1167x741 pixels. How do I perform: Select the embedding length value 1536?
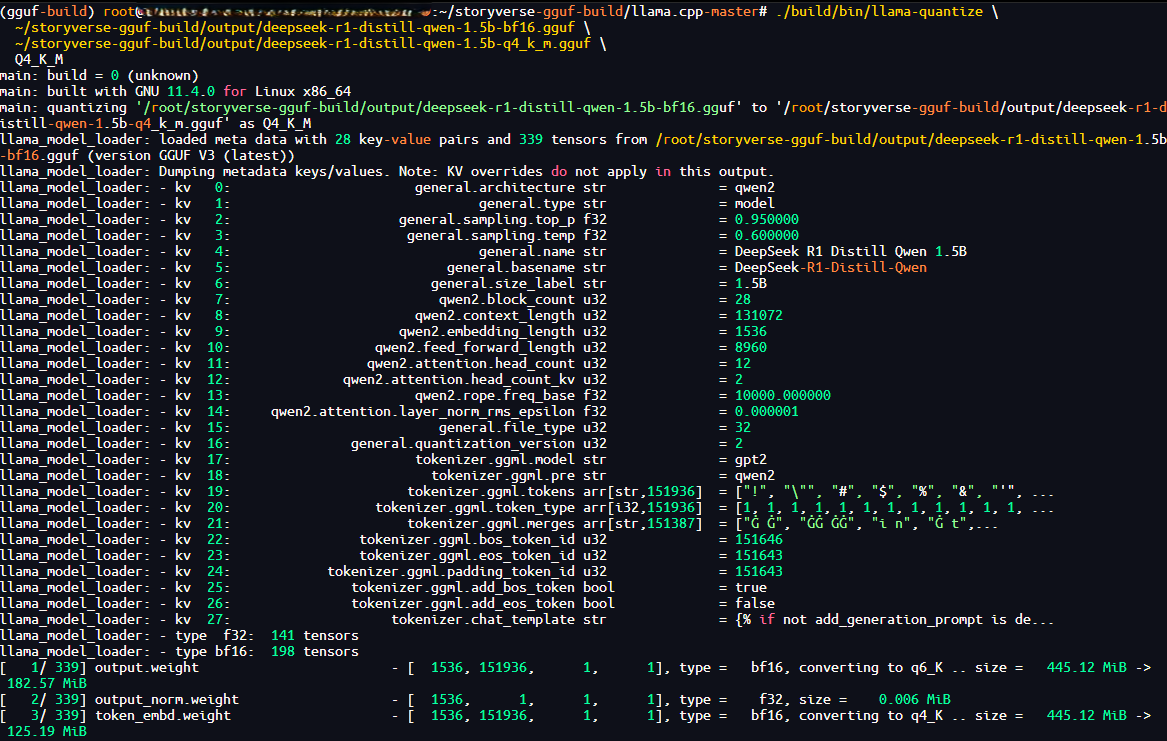pos(750,331)
